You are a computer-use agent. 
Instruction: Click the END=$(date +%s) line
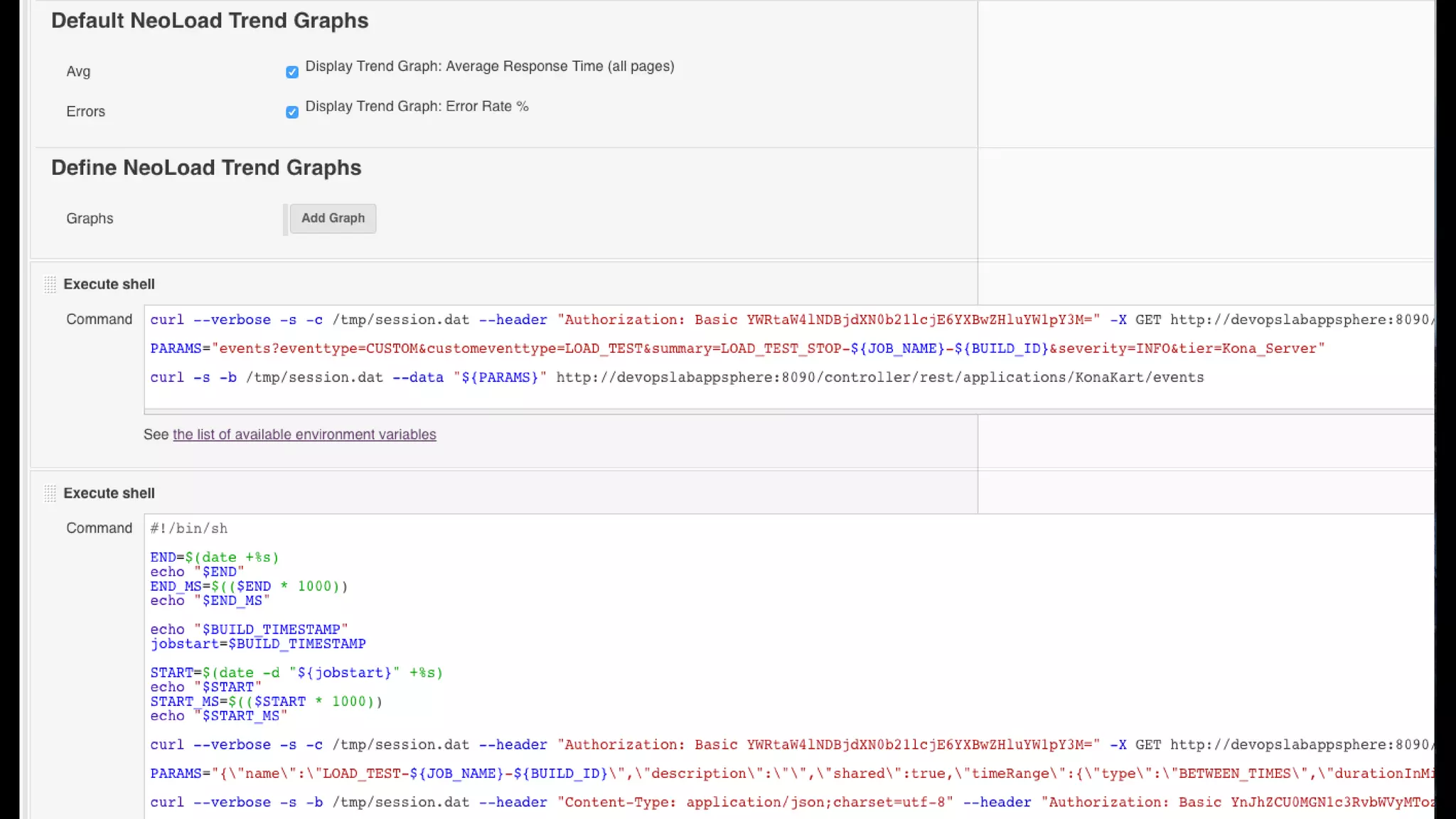[x=214, y=557]
